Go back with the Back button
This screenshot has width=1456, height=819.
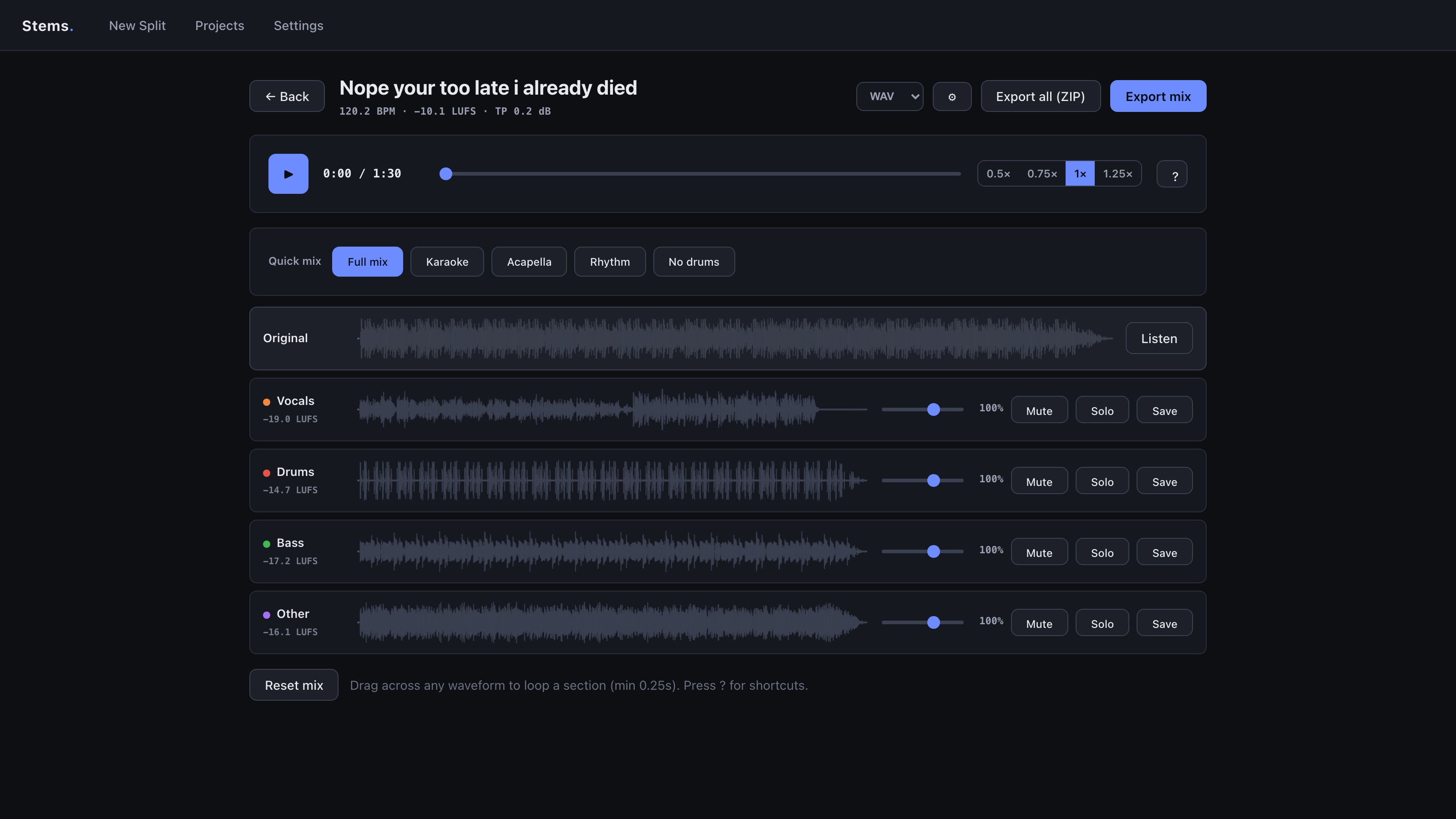point(287,96)
